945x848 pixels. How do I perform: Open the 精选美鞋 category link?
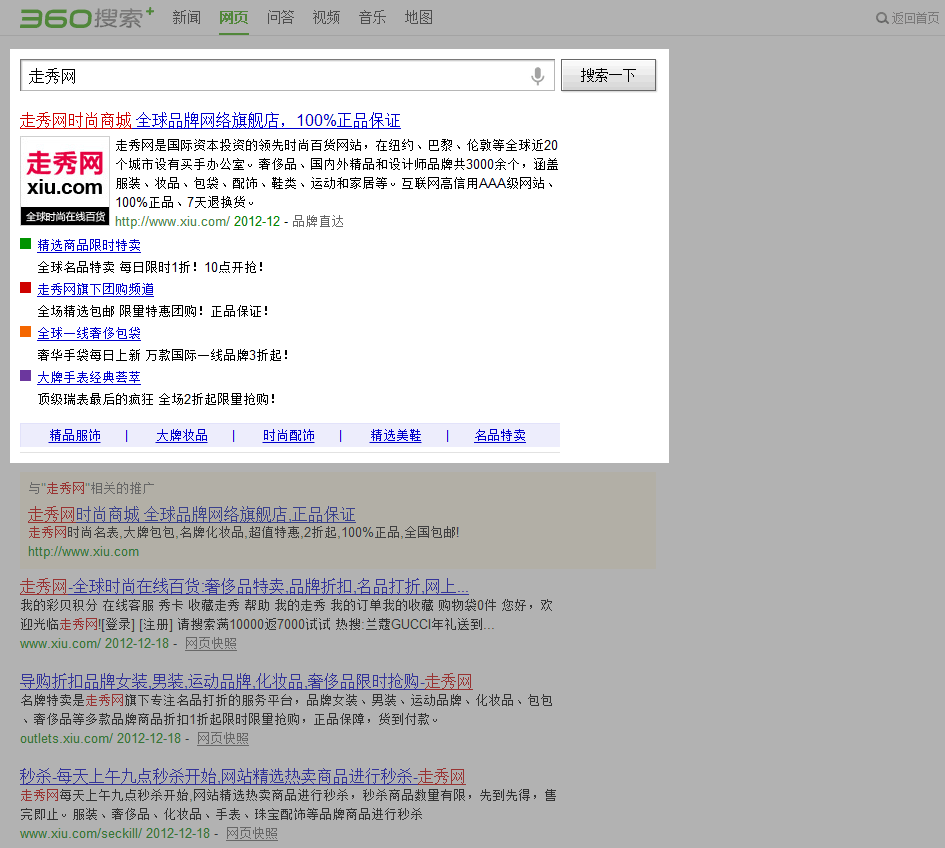[x=395, y=435]
